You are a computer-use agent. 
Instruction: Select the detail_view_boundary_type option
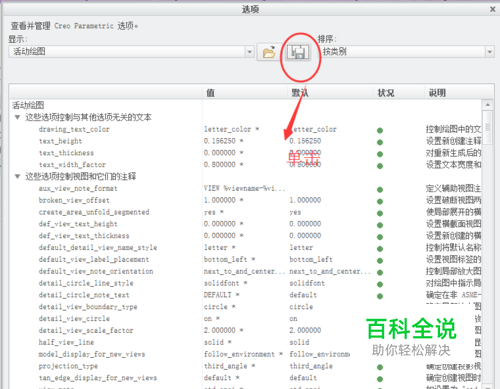pos(88,307)
